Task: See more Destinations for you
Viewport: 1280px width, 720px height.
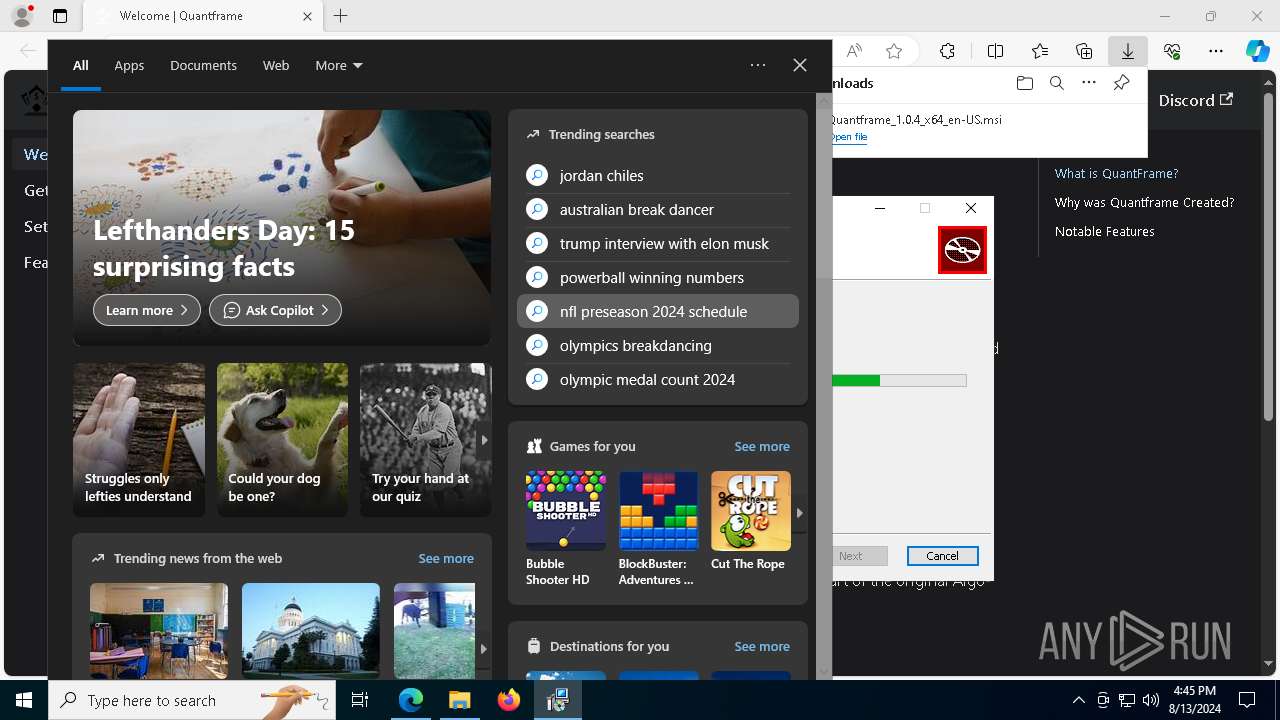Action: [761, 646]
